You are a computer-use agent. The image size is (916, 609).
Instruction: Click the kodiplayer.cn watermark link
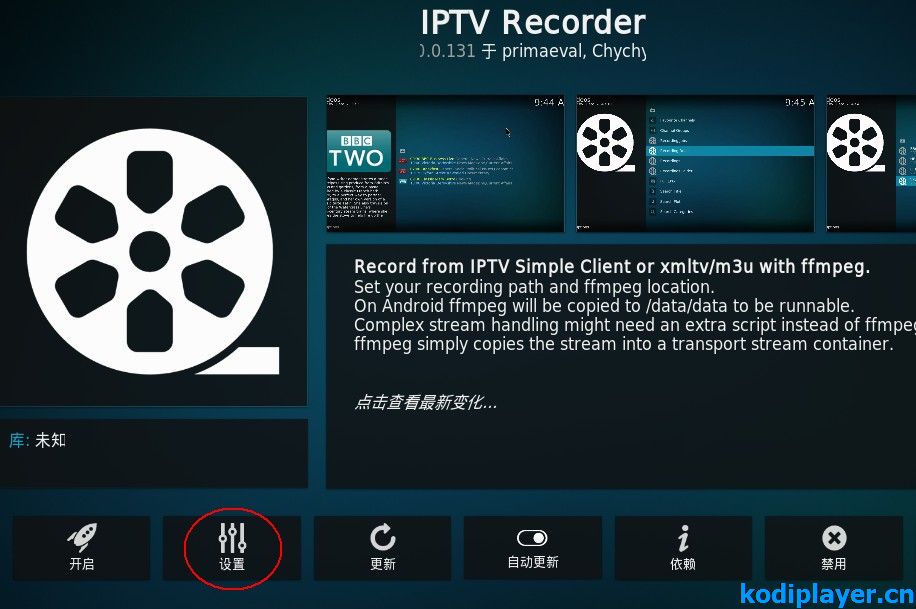[x=827, y=594]
